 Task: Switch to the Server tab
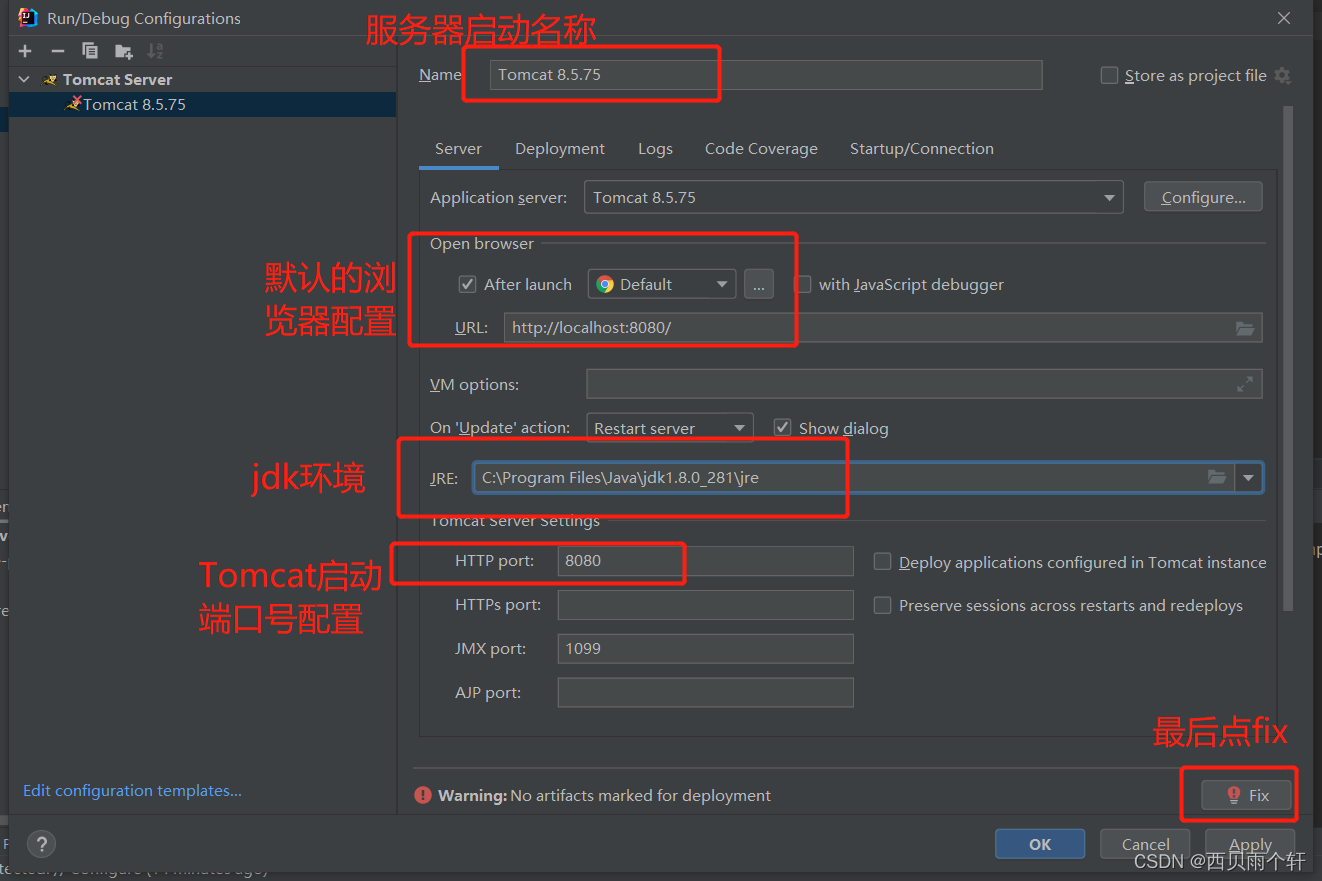(458, 149)
